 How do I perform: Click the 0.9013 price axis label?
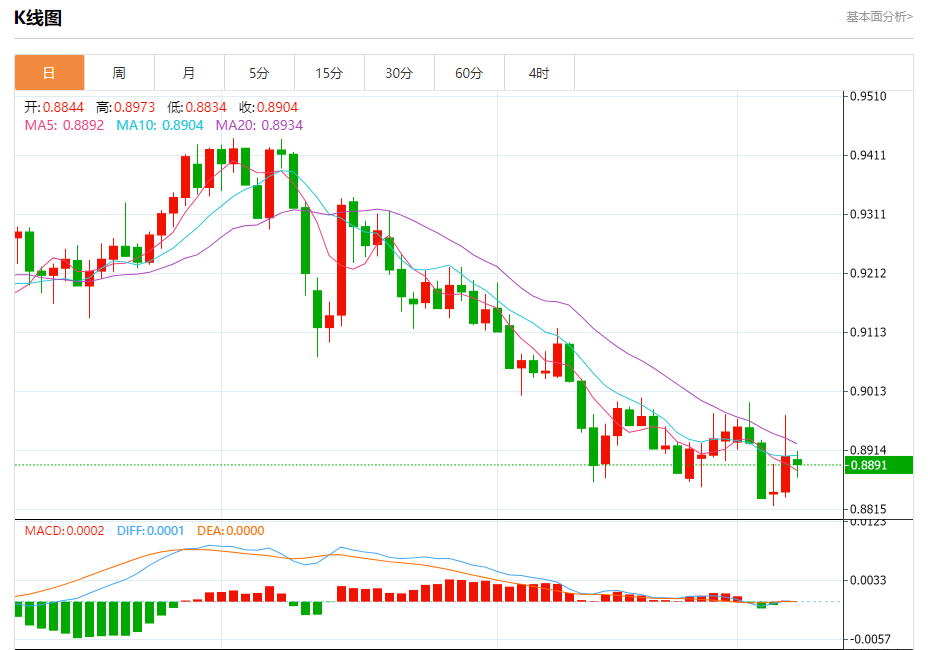coord(868,391)
